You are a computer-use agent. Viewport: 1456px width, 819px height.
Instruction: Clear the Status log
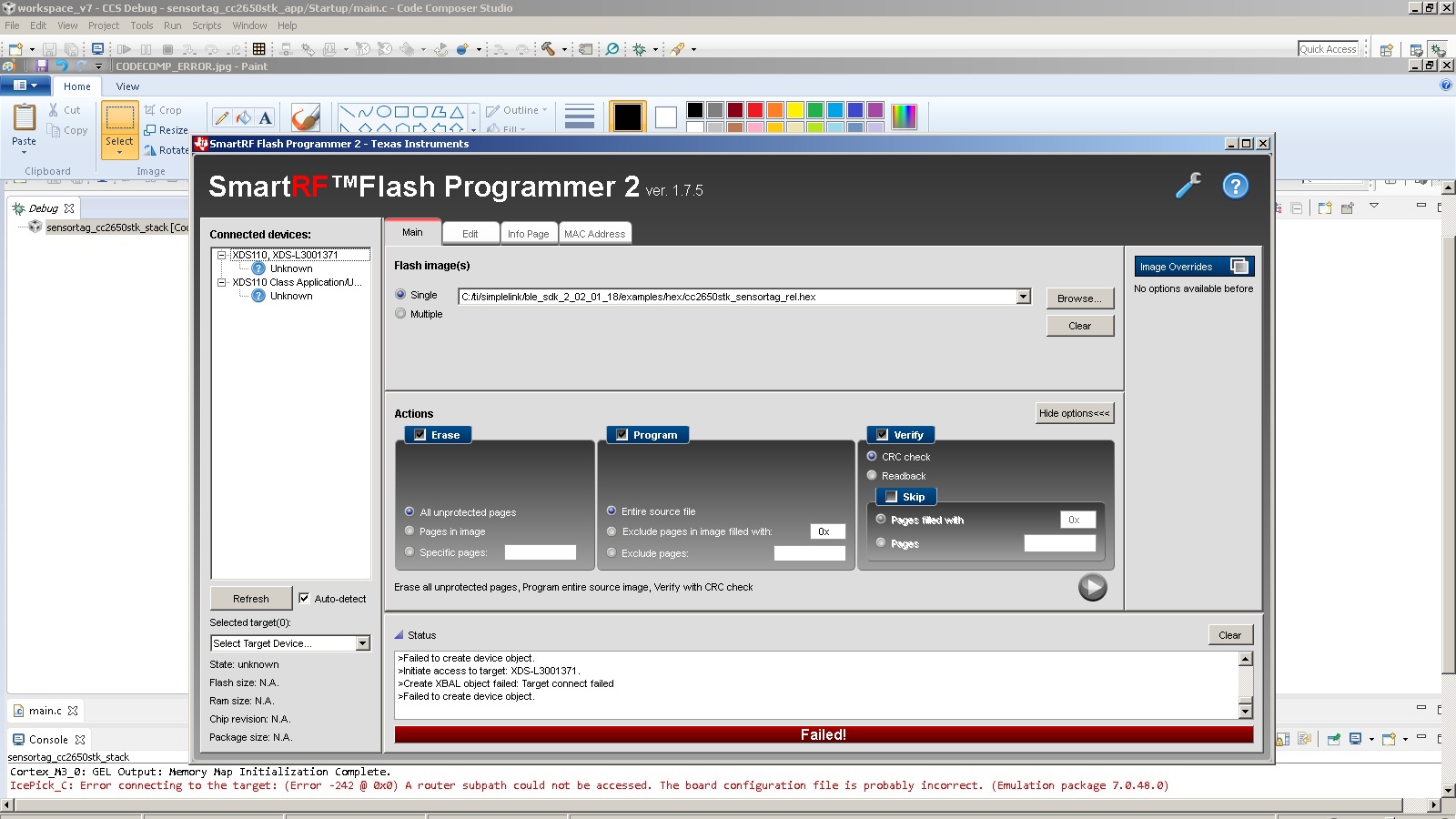(x=1230, y=634)
